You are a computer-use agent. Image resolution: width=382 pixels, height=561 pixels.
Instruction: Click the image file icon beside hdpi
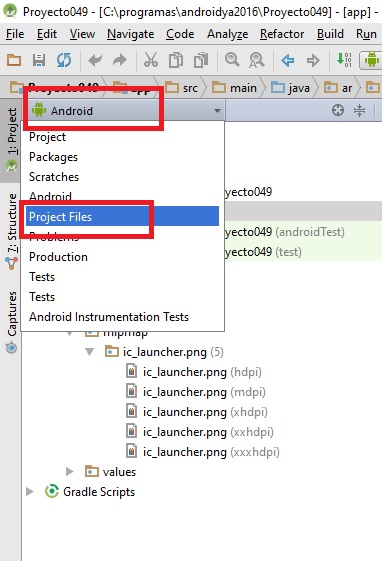point(132,371)
